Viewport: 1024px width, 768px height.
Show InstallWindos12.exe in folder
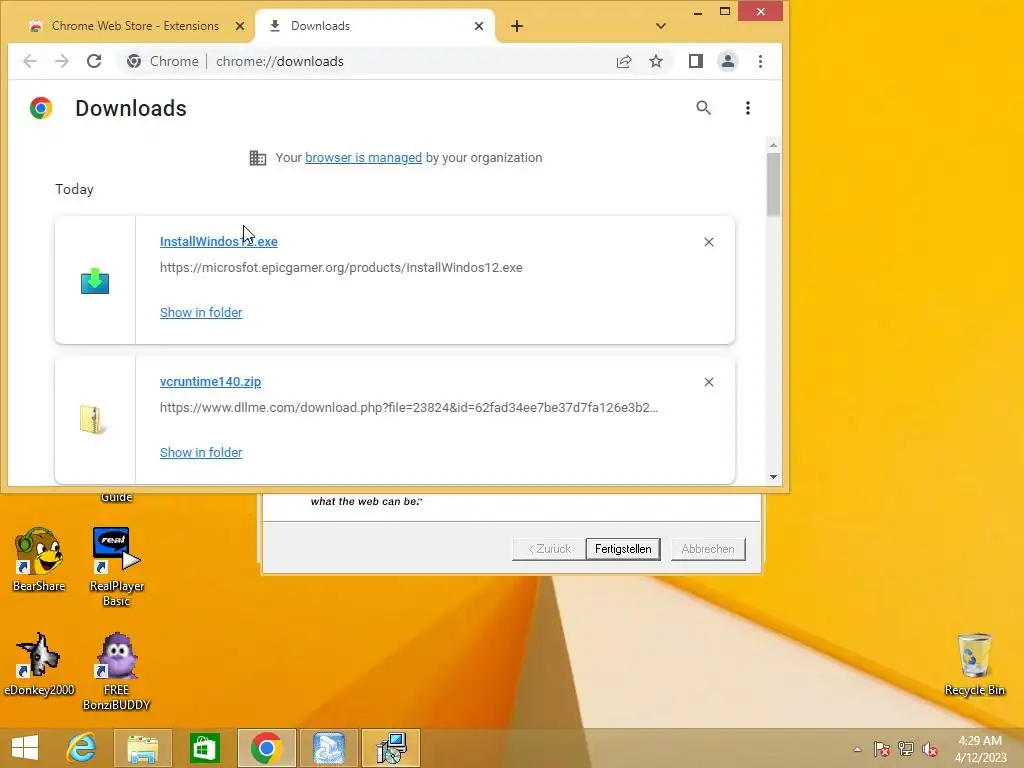[x=201, y=313]
